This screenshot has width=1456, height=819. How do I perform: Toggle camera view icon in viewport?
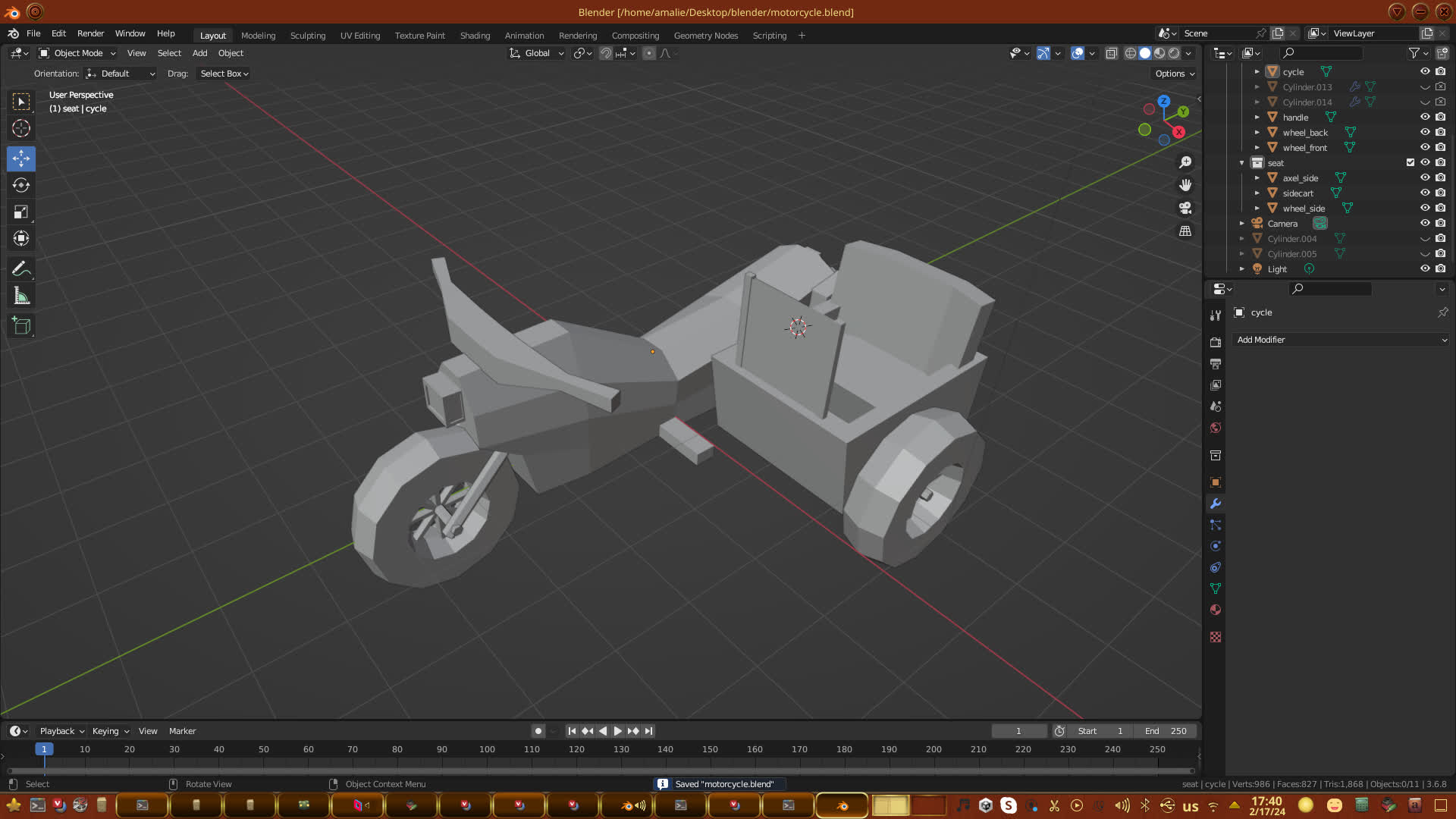(x=1185, y=209)
